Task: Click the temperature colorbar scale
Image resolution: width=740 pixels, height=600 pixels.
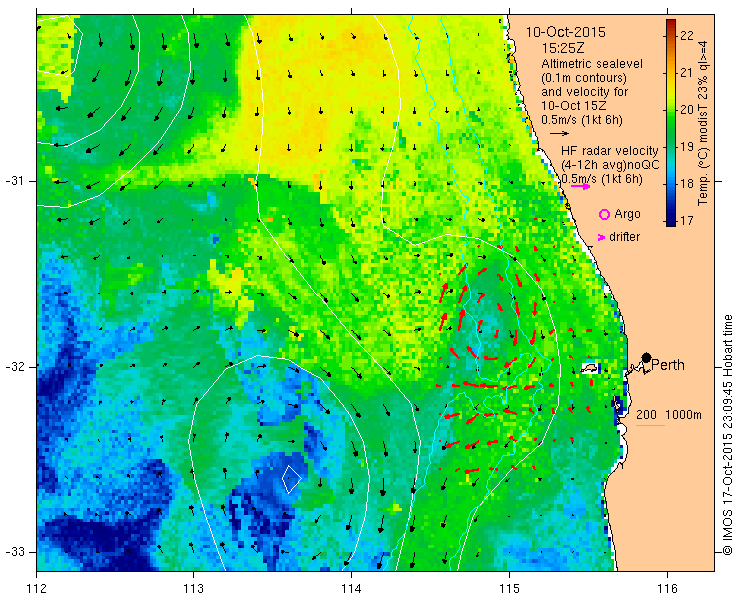Action: click(671, 123)
